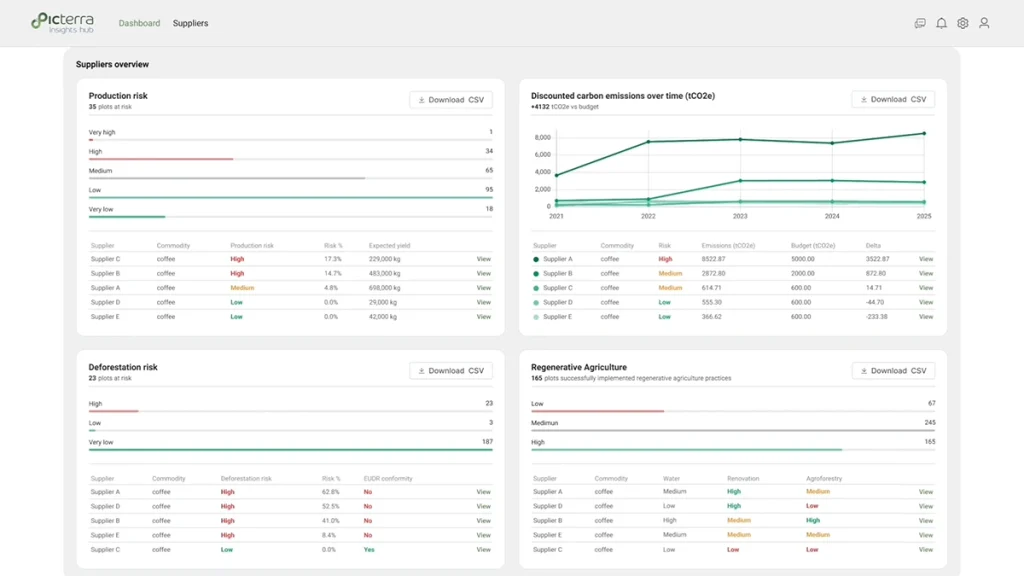Download Regenerative Agriculture CSV

(x=893, y=370)
